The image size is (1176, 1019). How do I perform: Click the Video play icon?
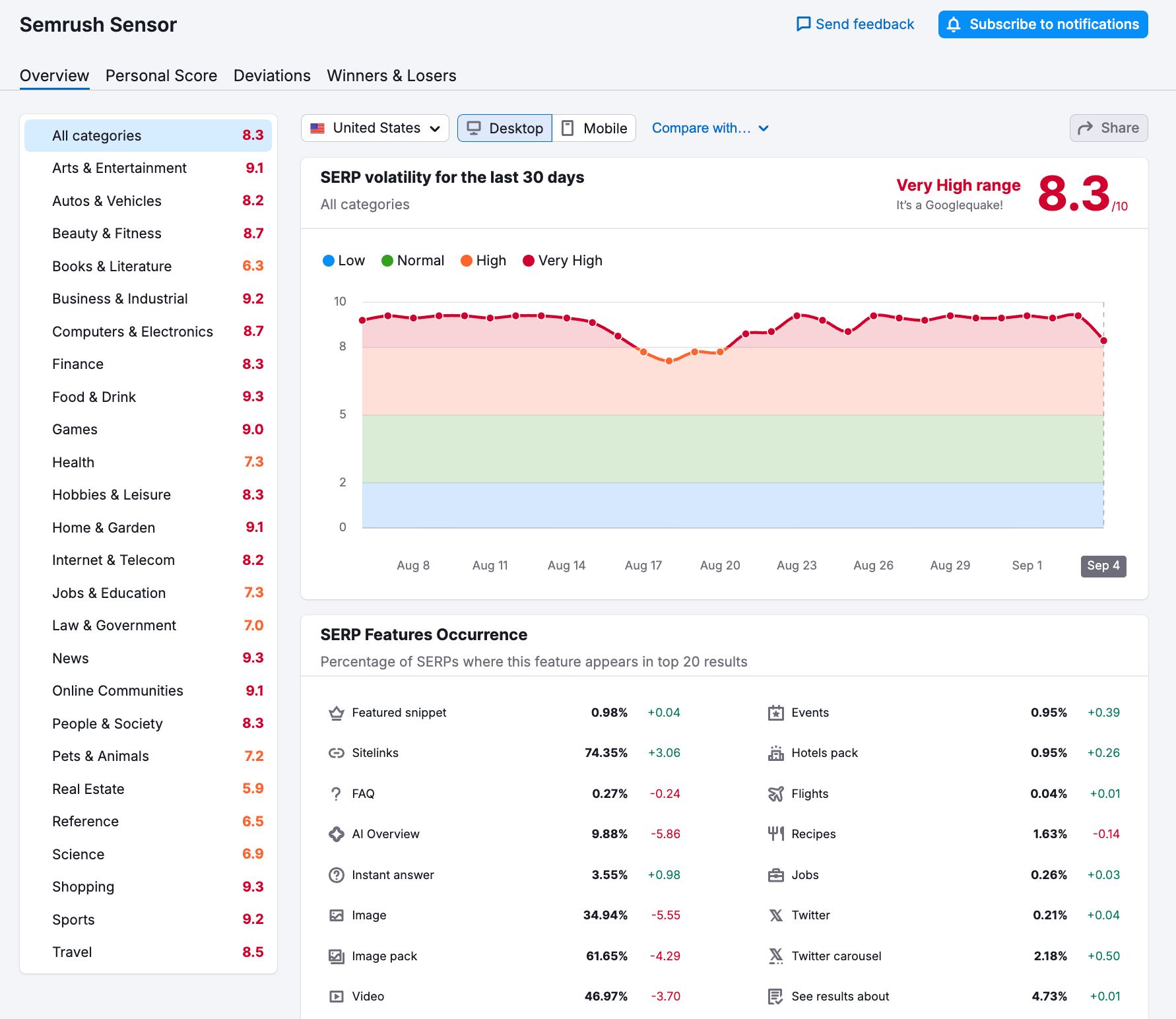pos(337,997)
